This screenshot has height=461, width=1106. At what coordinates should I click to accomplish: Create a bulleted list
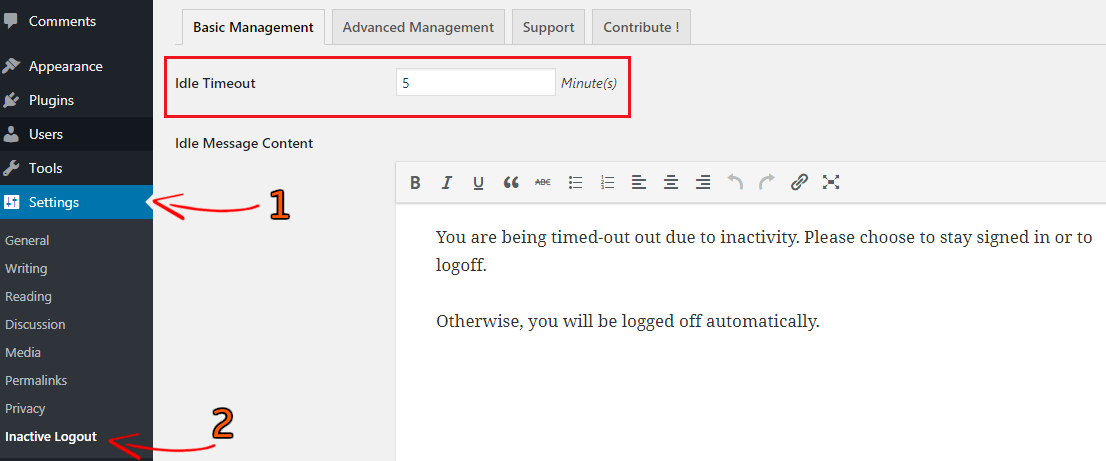pos(575,182)
